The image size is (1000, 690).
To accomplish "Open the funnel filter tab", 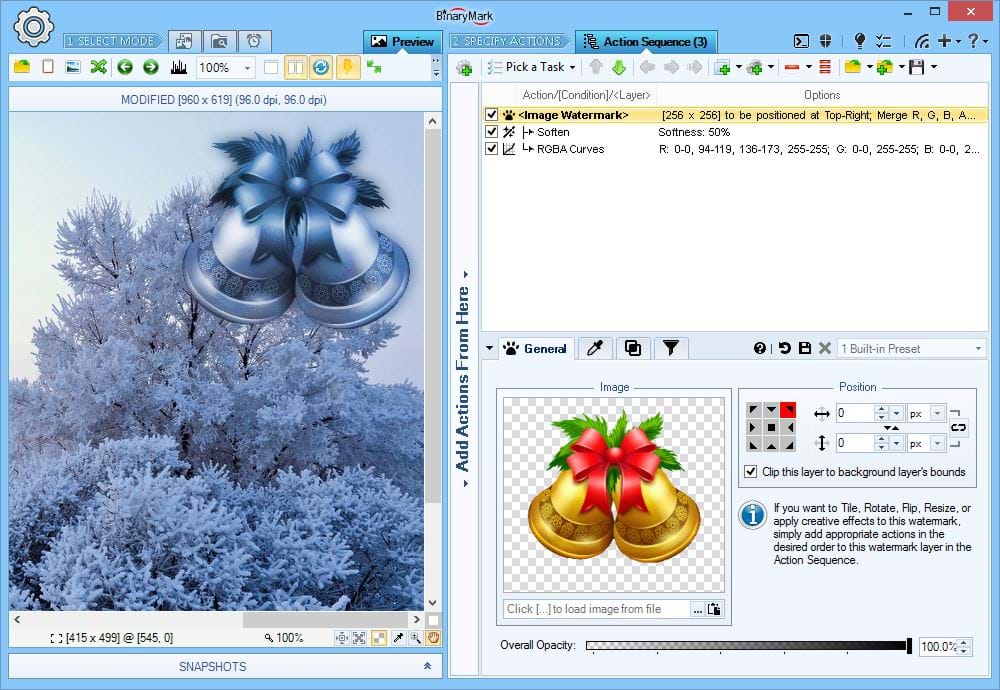I will (670, 348).
